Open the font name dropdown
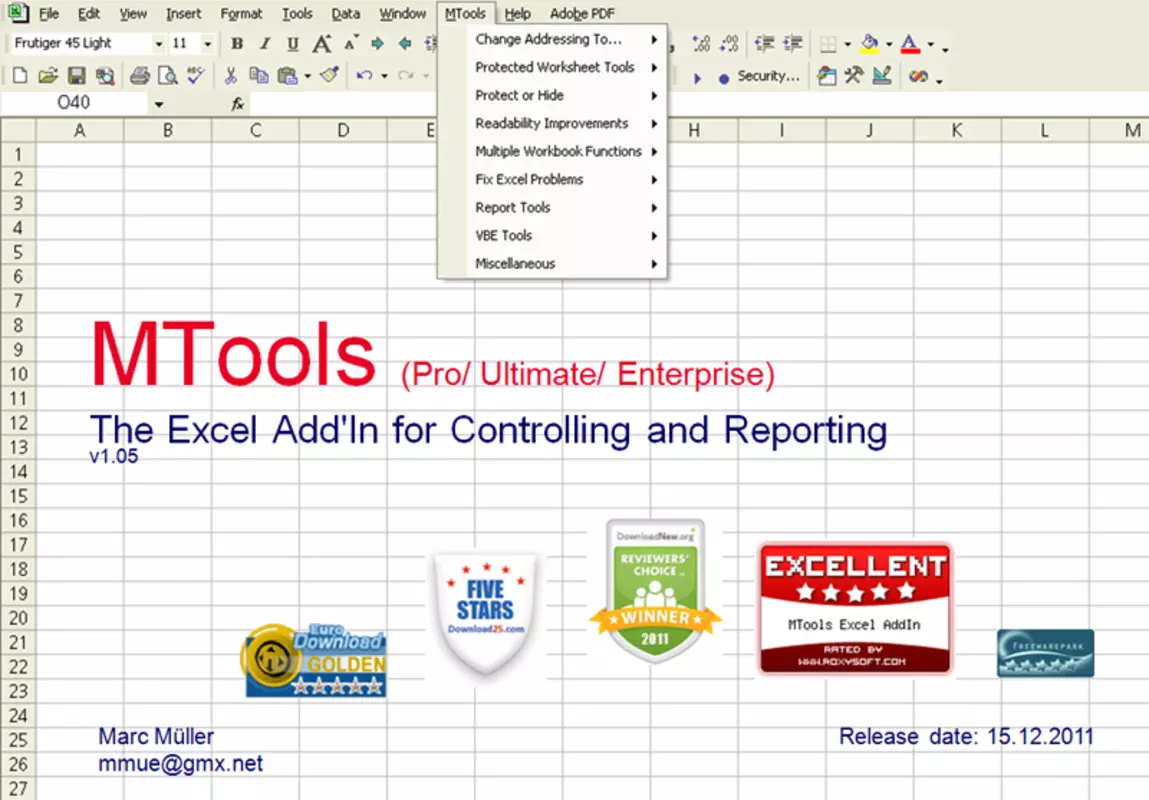Image resolution: width=1149 pixels, height=800 pixels. point(158,44)
